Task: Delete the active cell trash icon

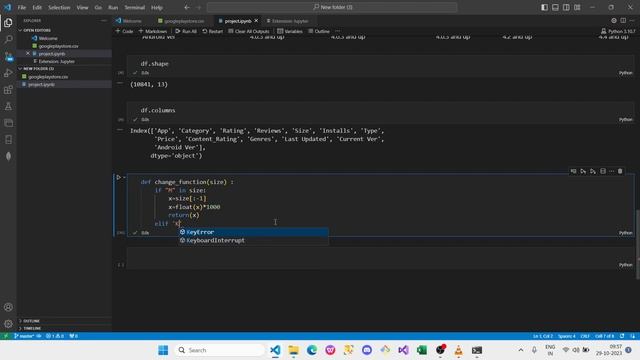Action: pos(620,171)
